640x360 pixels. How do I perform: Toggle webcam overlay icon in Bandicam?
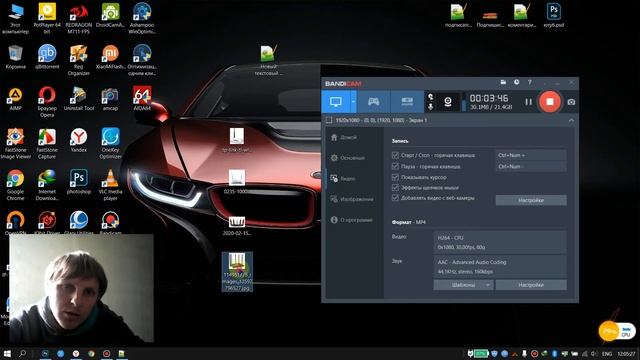pyautogui.click(x=448, y=102)
